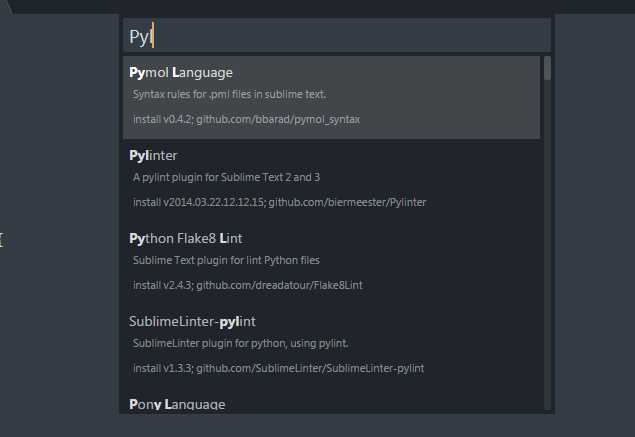This screenshot has height=437, width=635.
Task: Click the scrollbar thumb of the package list
Action: pos(548,68)
